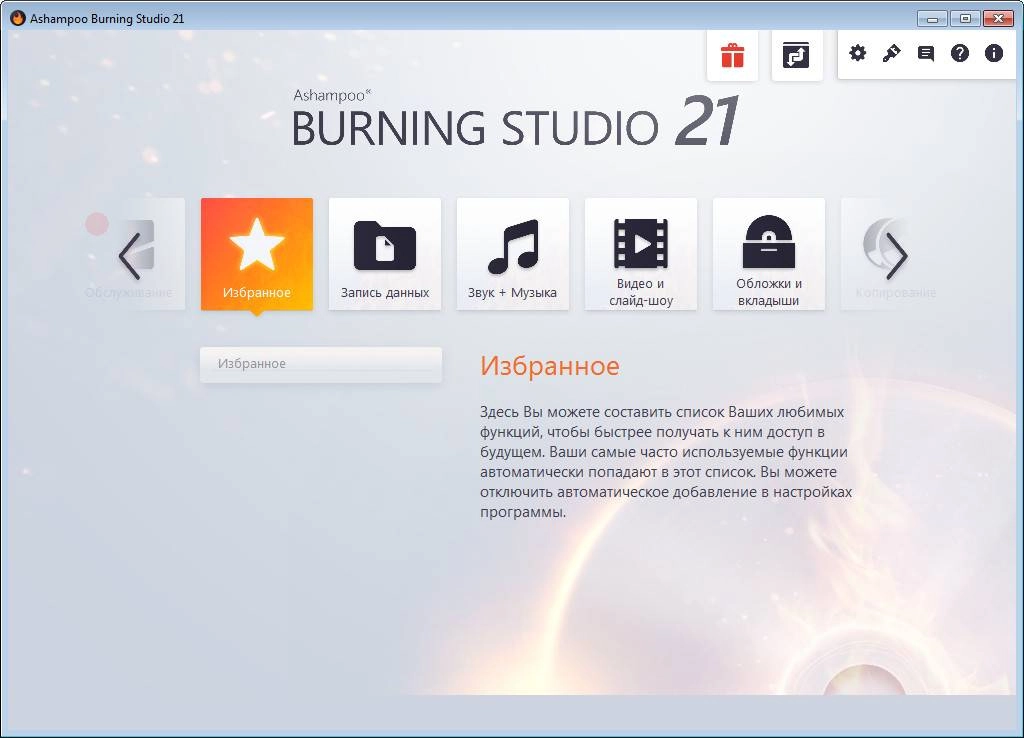Open help with question mark icon
Image resolution: width=1024 pixels, height=738 pixels.
[959, 54]
